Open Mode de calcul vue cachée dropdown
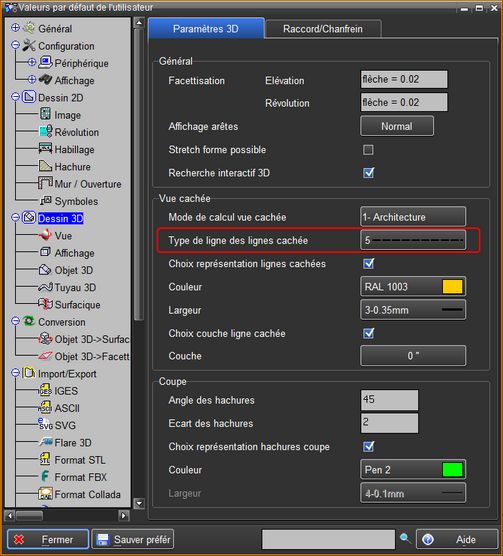Screen dimensions: 503x556 pos(413,217)
